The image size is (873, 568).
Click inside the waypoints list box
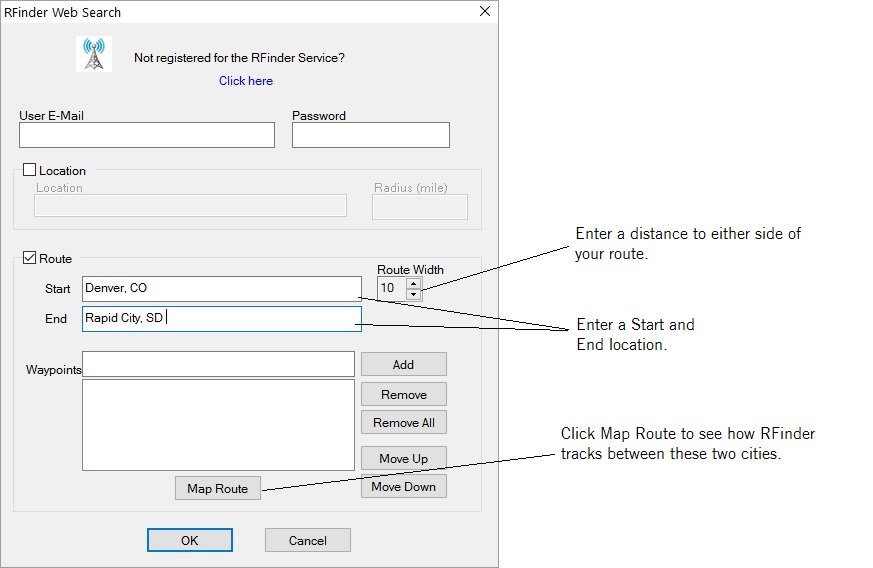point(218,425)
